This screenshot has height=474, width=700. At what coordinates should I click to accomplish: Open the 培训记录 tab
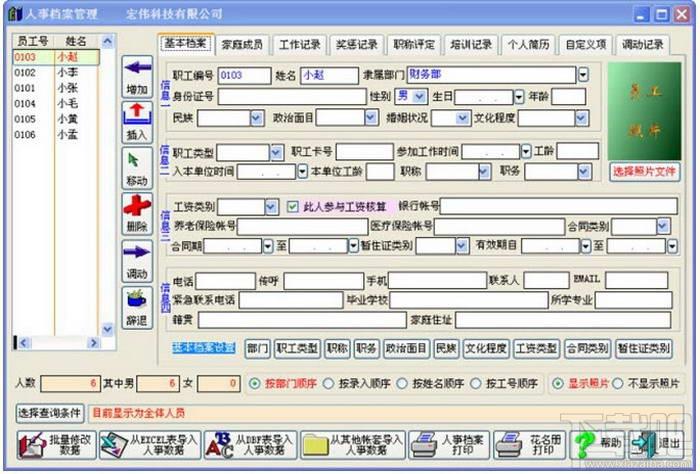coord(471,45)
